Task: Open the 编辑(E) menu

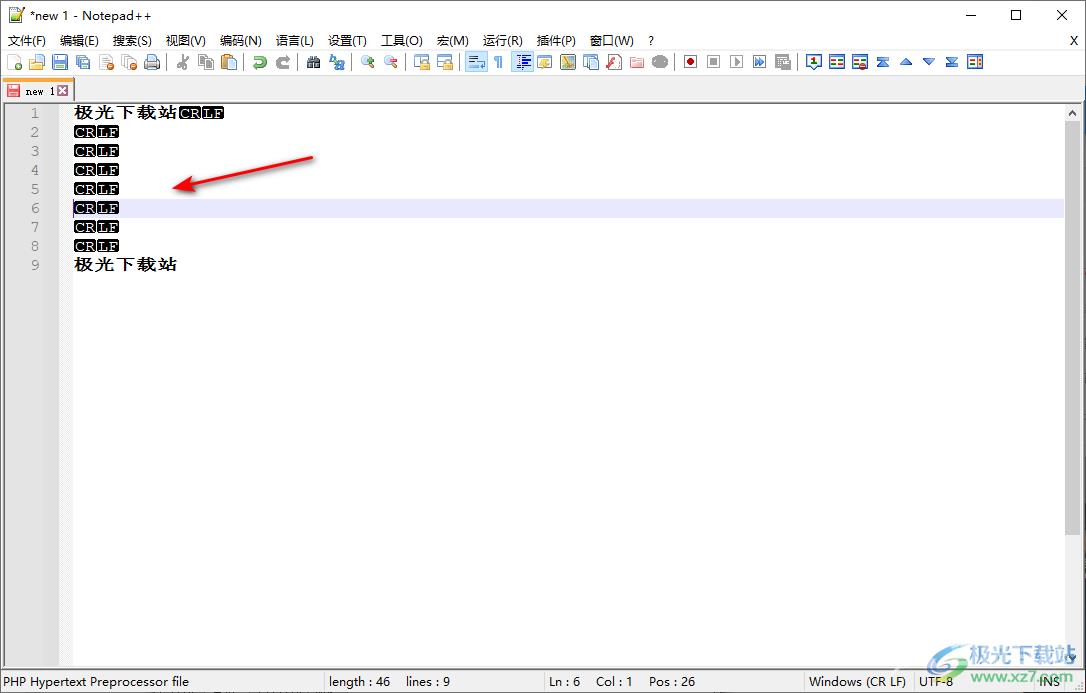Action: [x=80, y=41]
